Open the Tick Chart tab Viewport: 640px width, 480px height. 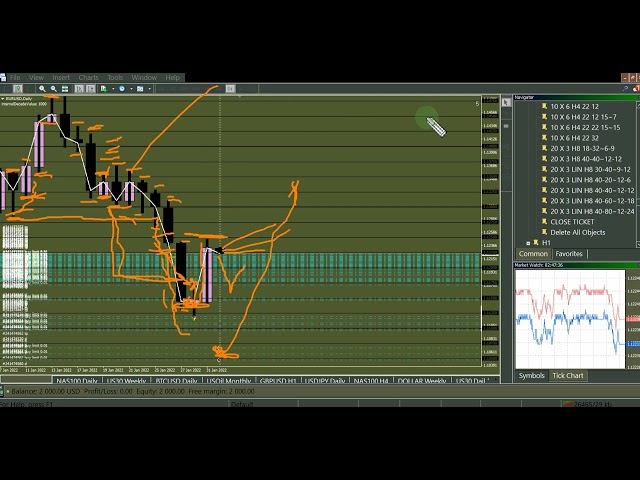(x=568, y=375)
